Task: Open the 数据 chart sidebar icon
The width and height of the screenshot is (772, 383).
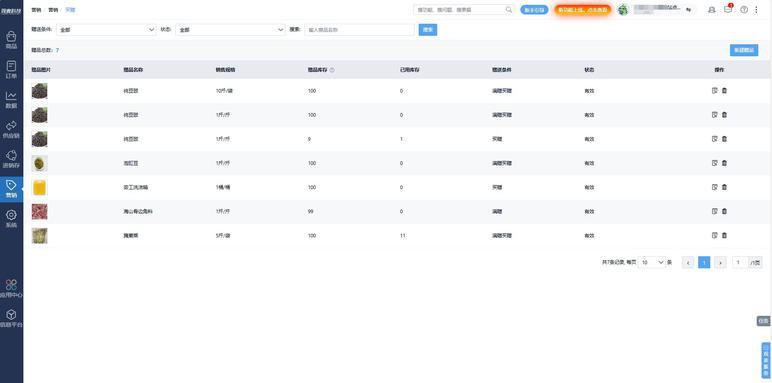Action: tap(11, 99)
